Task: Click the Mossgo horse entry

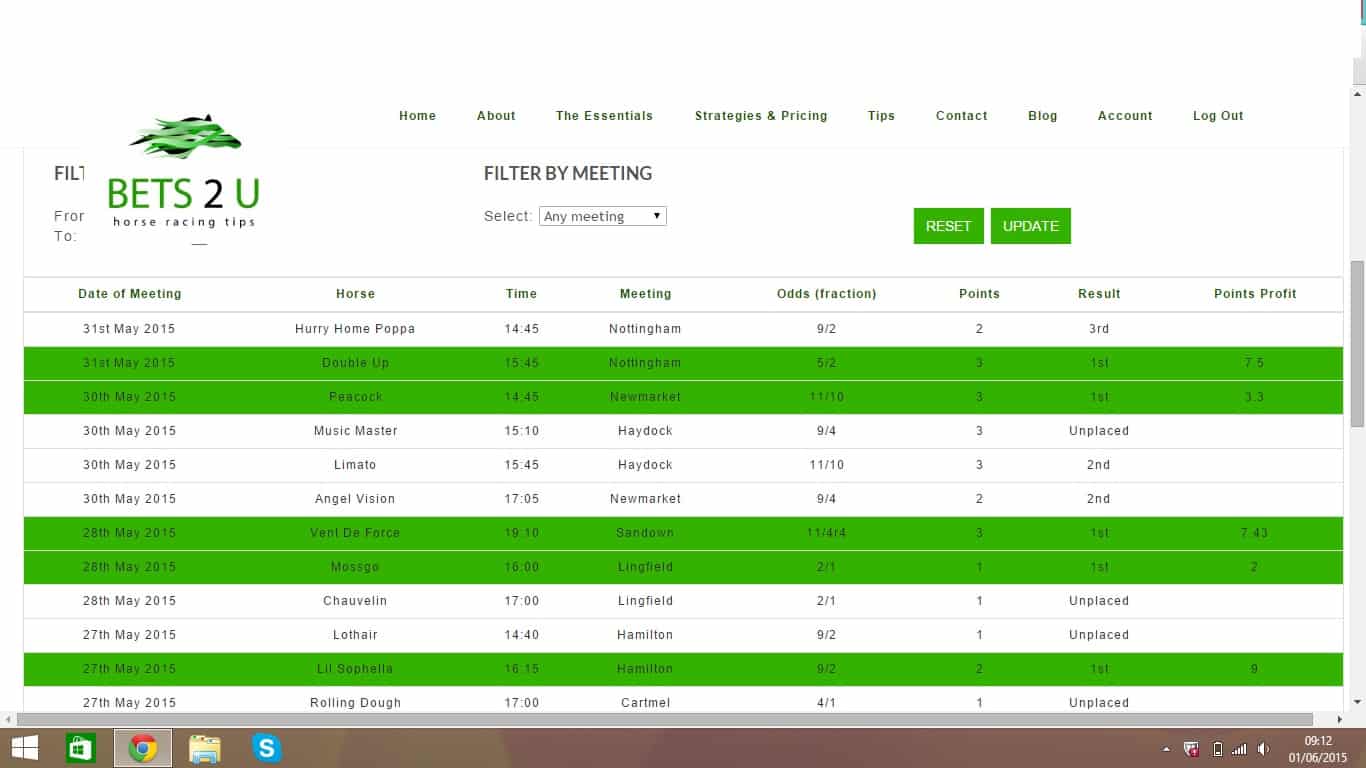Action: coord(355,567)
